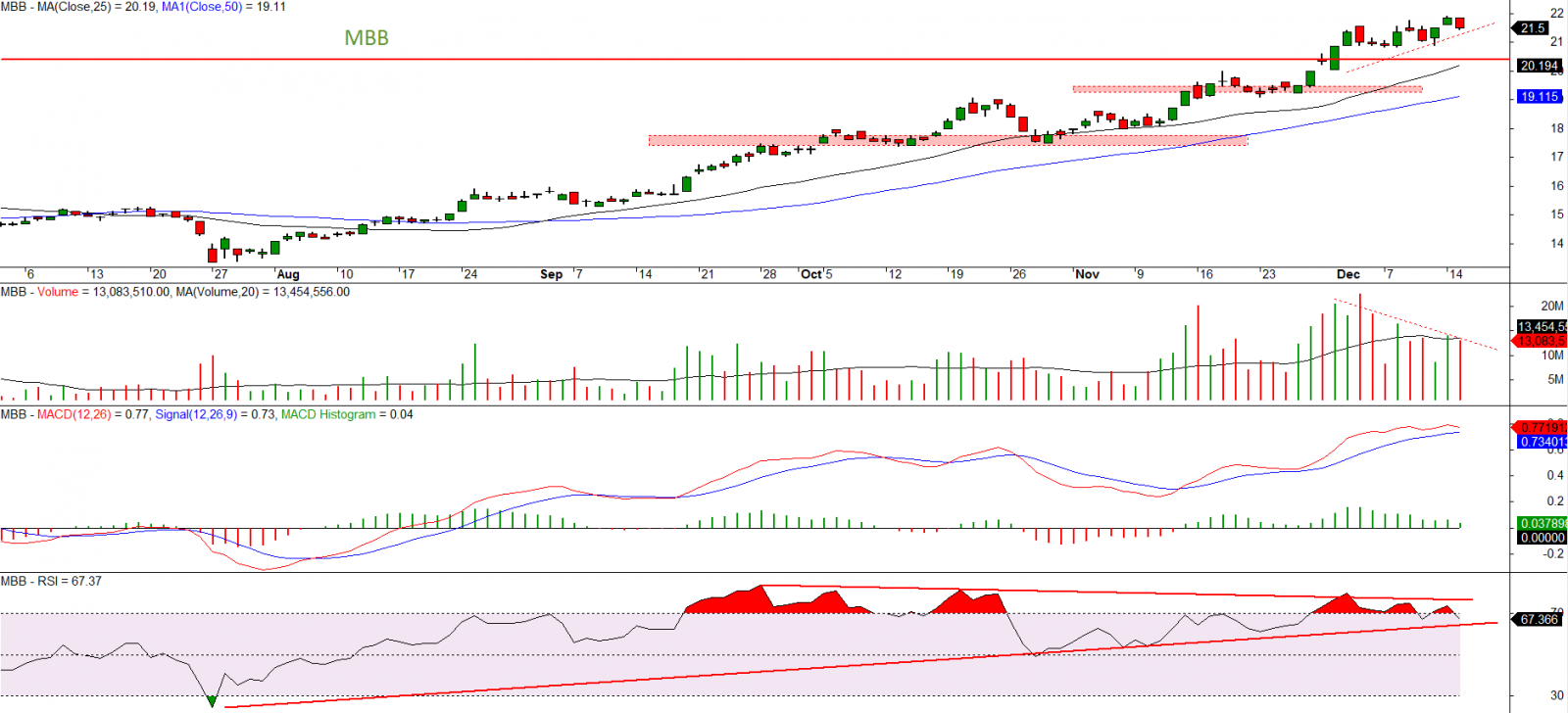Click the 18 label on price axis
The height and width of the screenshot is (713, 1568).
(1557, 128)
